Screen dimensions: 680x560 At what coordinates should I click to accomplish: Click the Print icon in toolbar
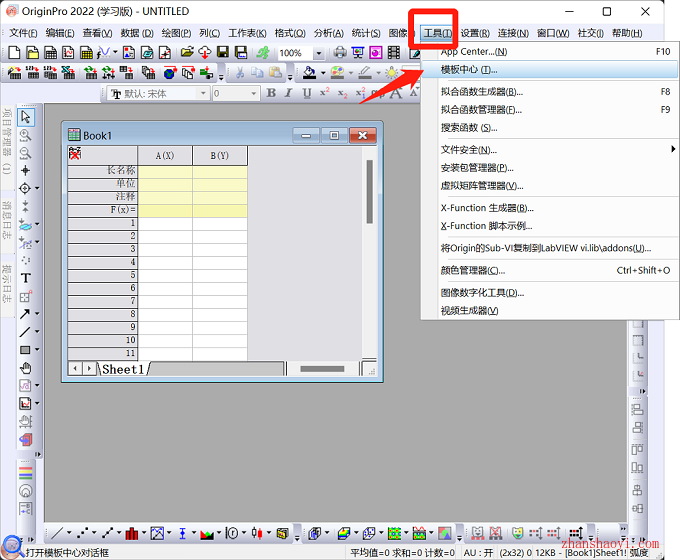(340, 53)
